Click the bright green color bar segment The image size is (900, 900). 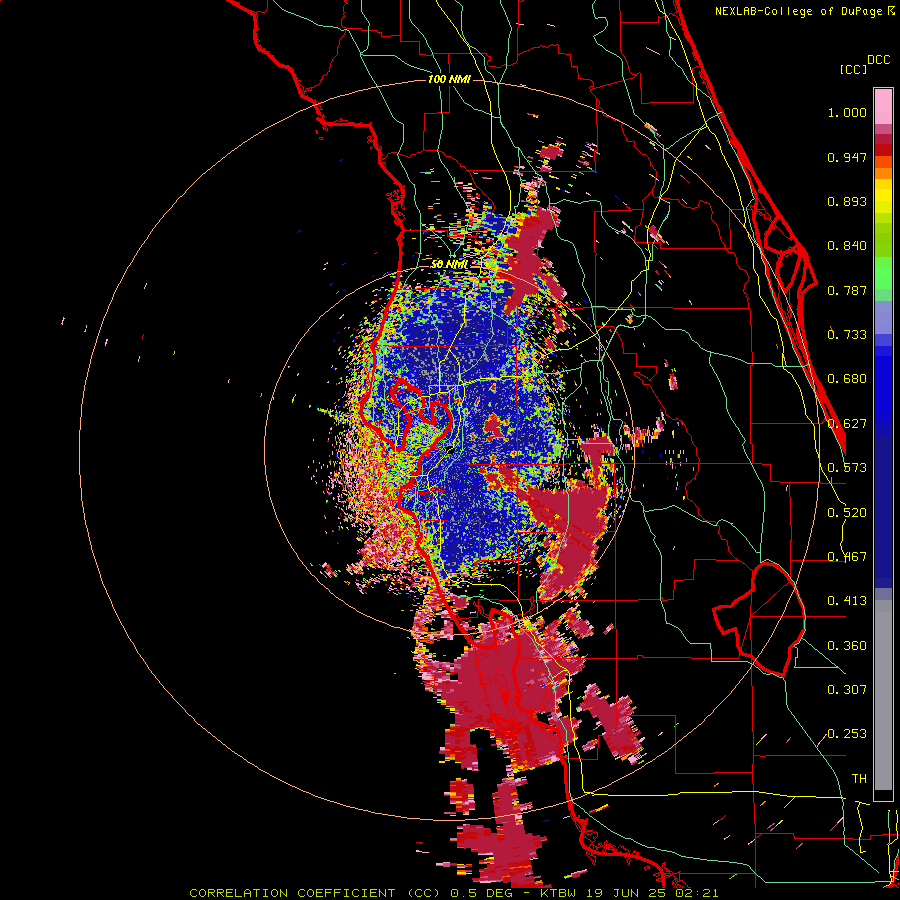pos(883,273)
